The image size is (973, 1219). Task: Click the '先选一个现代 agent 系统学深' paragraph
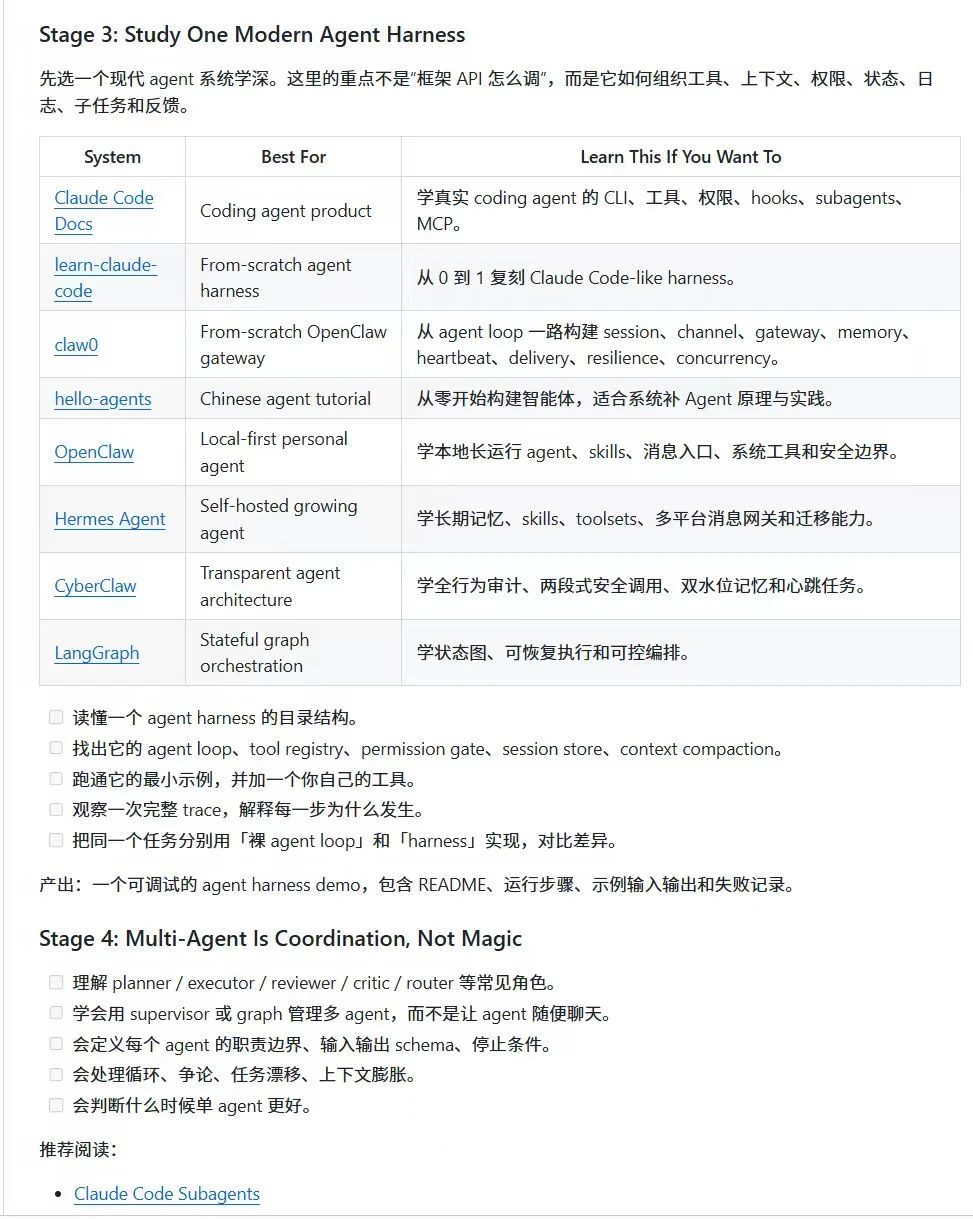(x=487, y=91)
